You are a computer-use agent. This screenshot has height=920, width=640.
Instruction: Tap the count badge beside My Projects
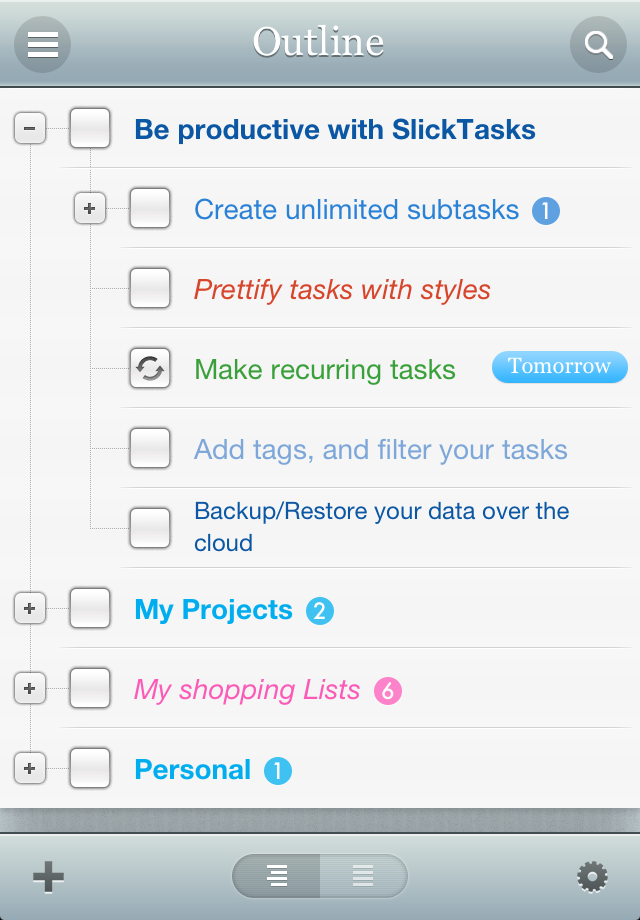319,610
